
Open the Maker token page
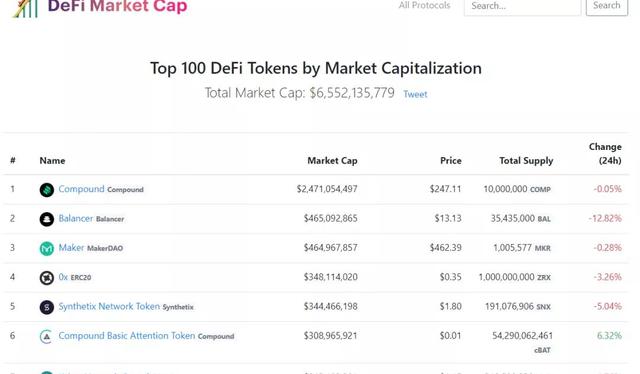(71, 248)
